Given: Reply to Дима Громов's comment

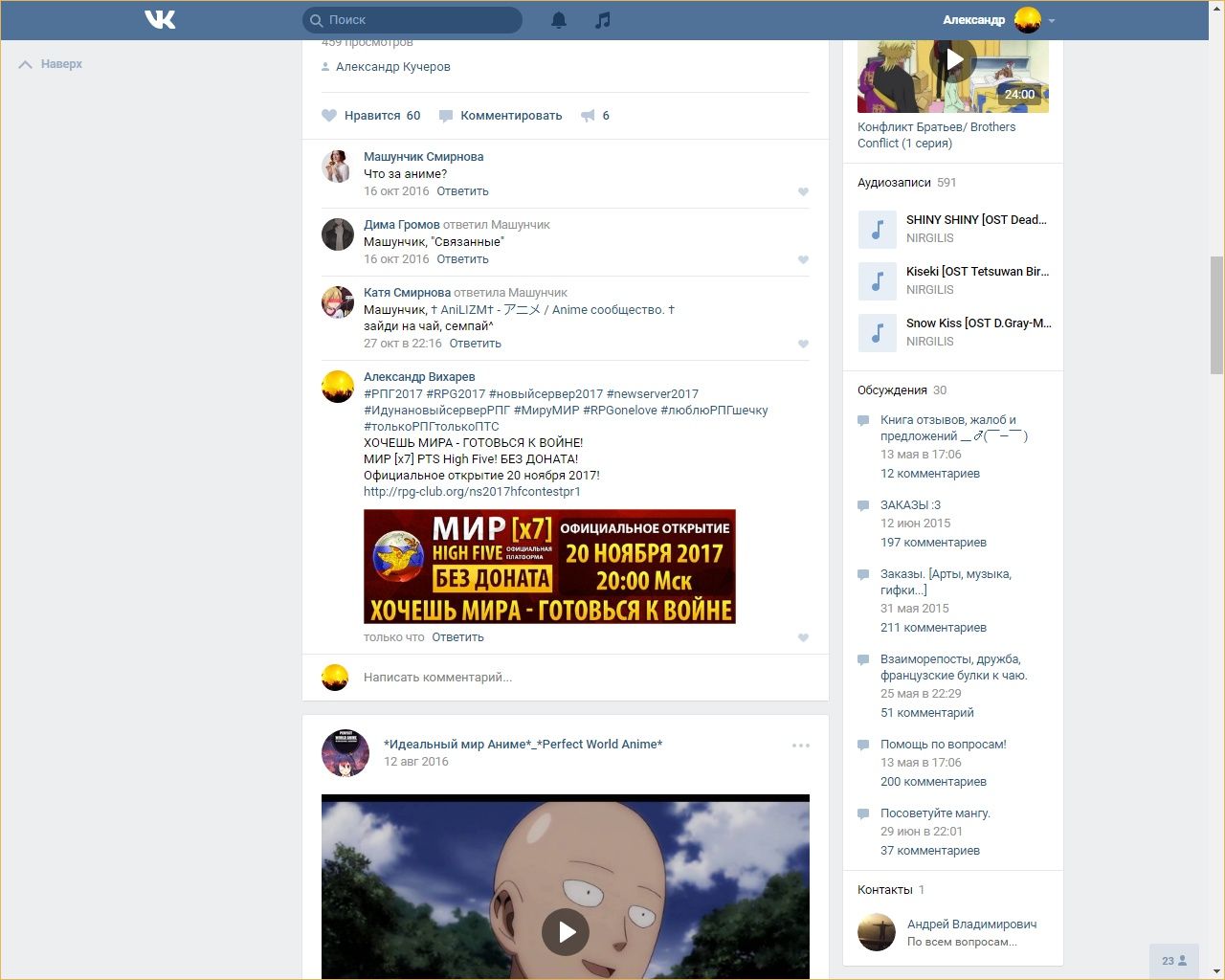Looking at the screenshot, I should [x=462, y=259].
